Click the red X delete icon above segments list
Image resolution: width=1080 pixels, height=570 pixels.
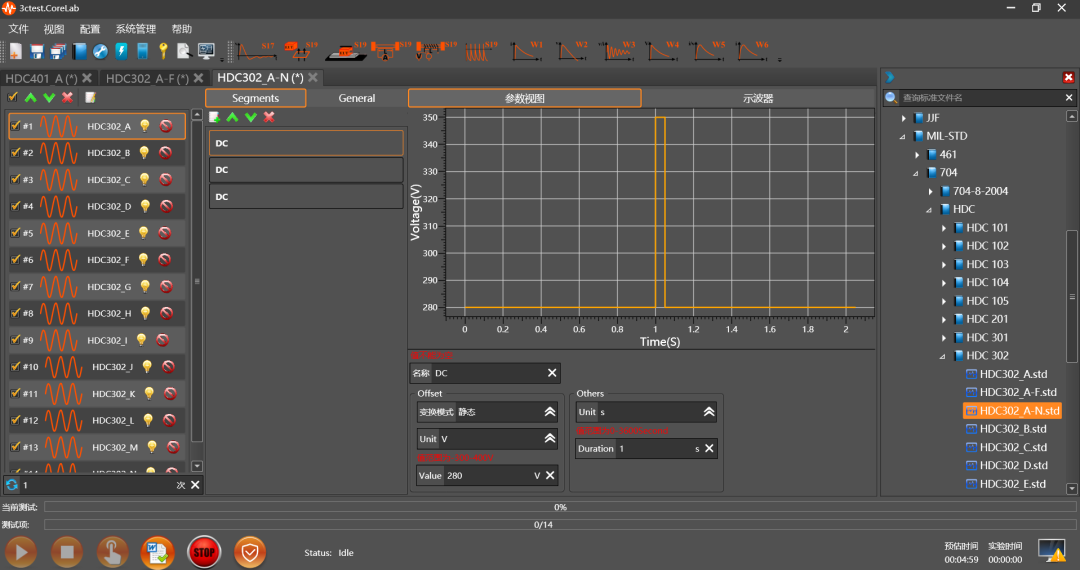tap(269, 117)
